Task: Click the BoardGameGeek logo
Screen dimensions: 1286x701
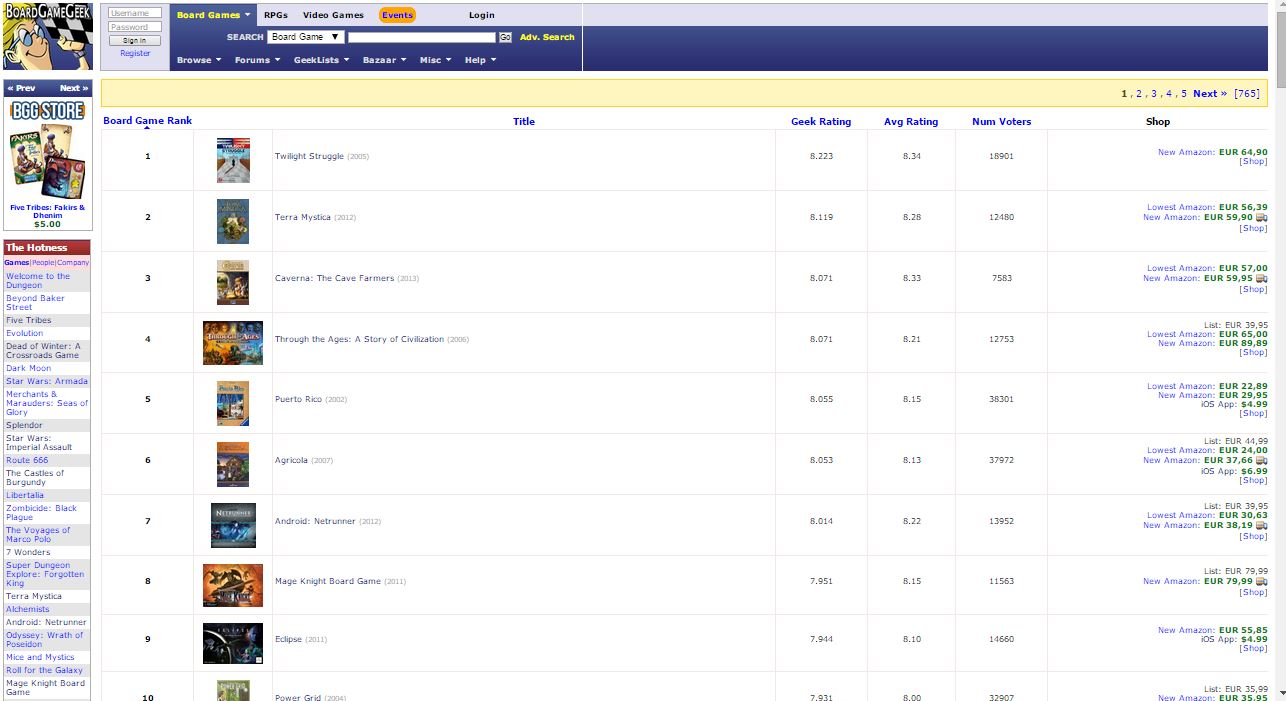Action: pyautogui.click(x=47, y=36)
